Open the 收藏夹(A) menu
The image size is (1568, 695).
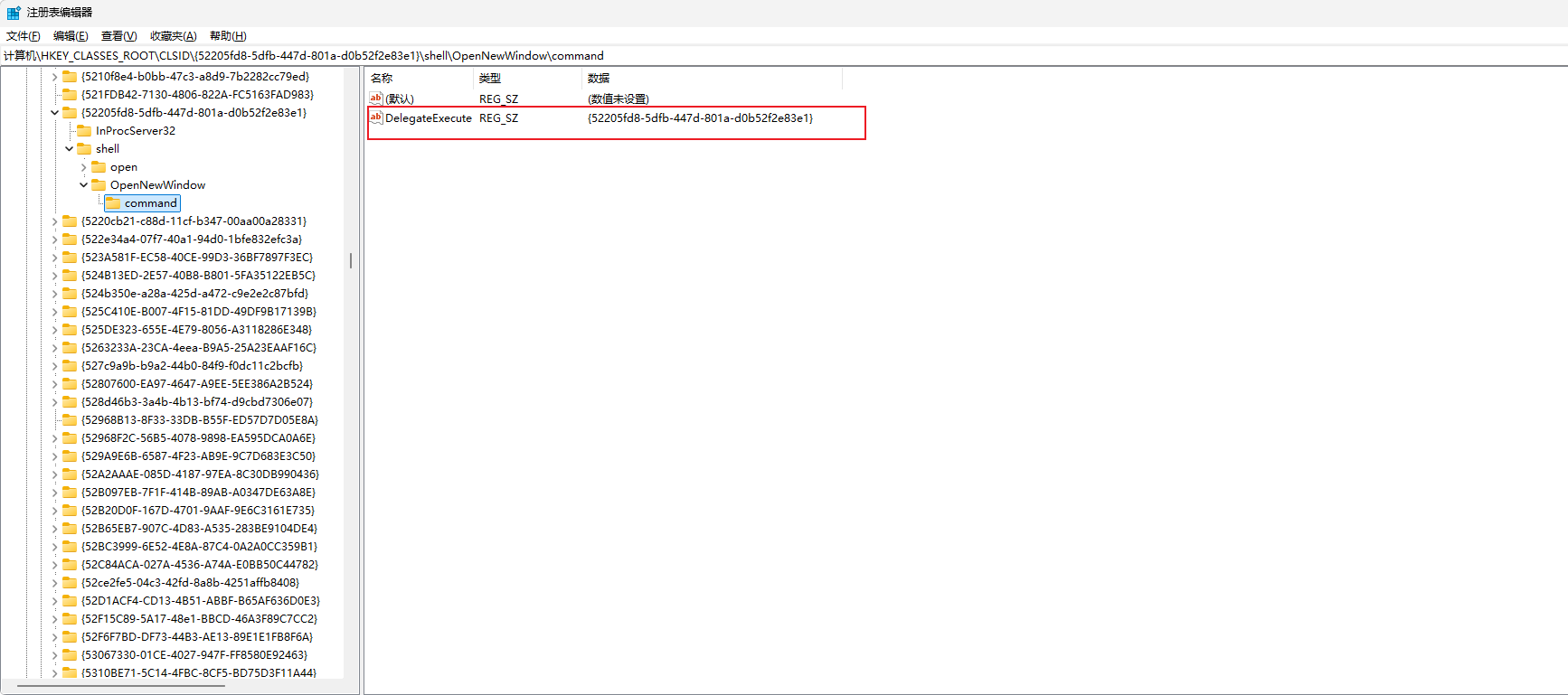tap(173, 36)
